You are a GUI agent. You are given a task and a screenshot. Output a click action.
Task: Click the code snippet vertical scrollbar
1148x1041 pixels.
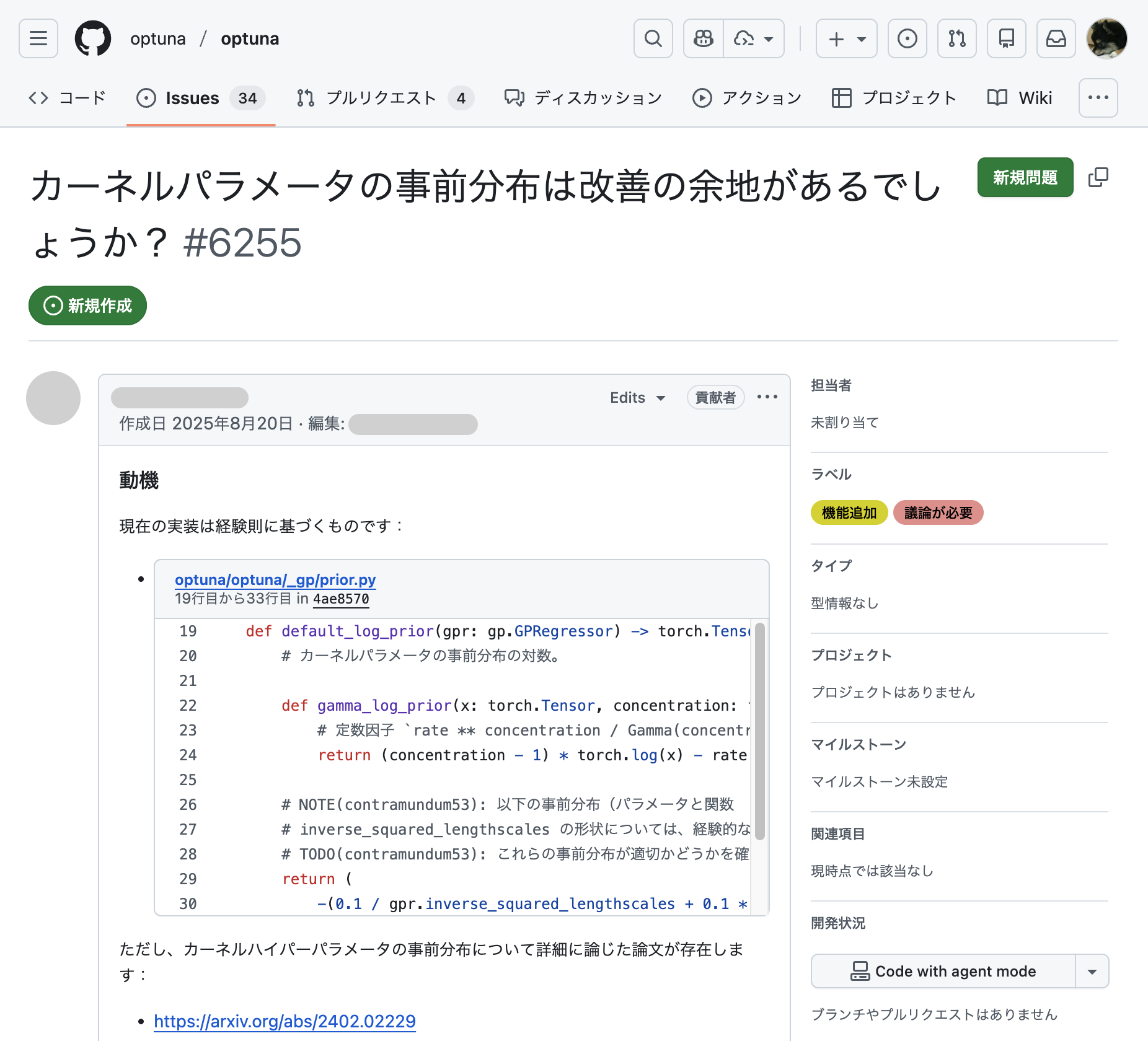pyautogui.click(x=759, y=731)
